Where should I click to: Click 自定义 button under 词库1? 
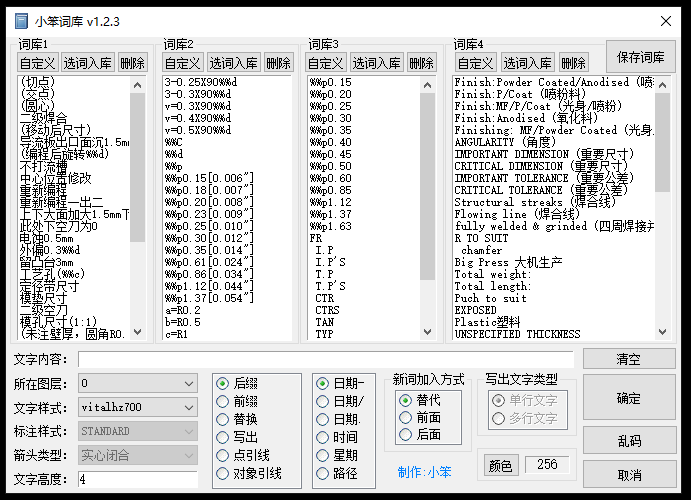pyautogui.click(x=38, y=63)
